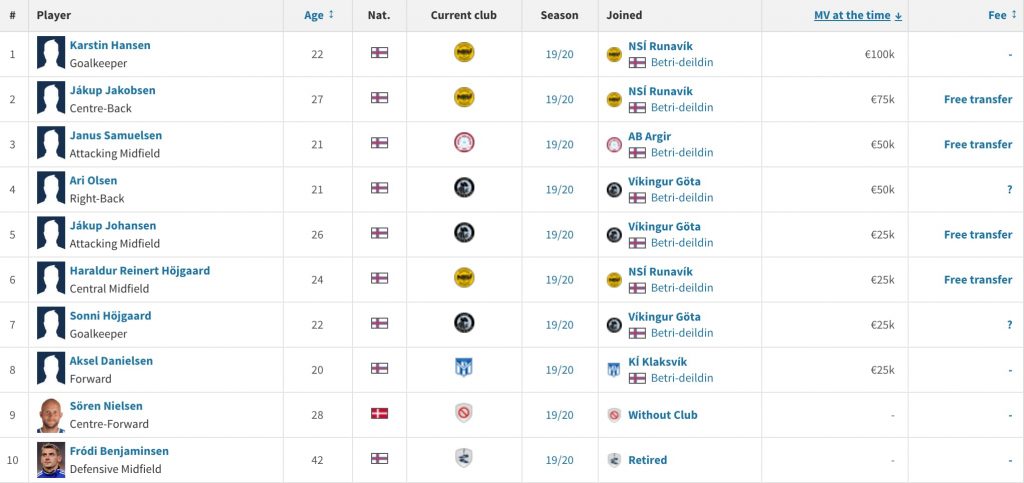Click the Faroe Islands flag in Jákup Jakobsen's row

[x=379, y=97]
